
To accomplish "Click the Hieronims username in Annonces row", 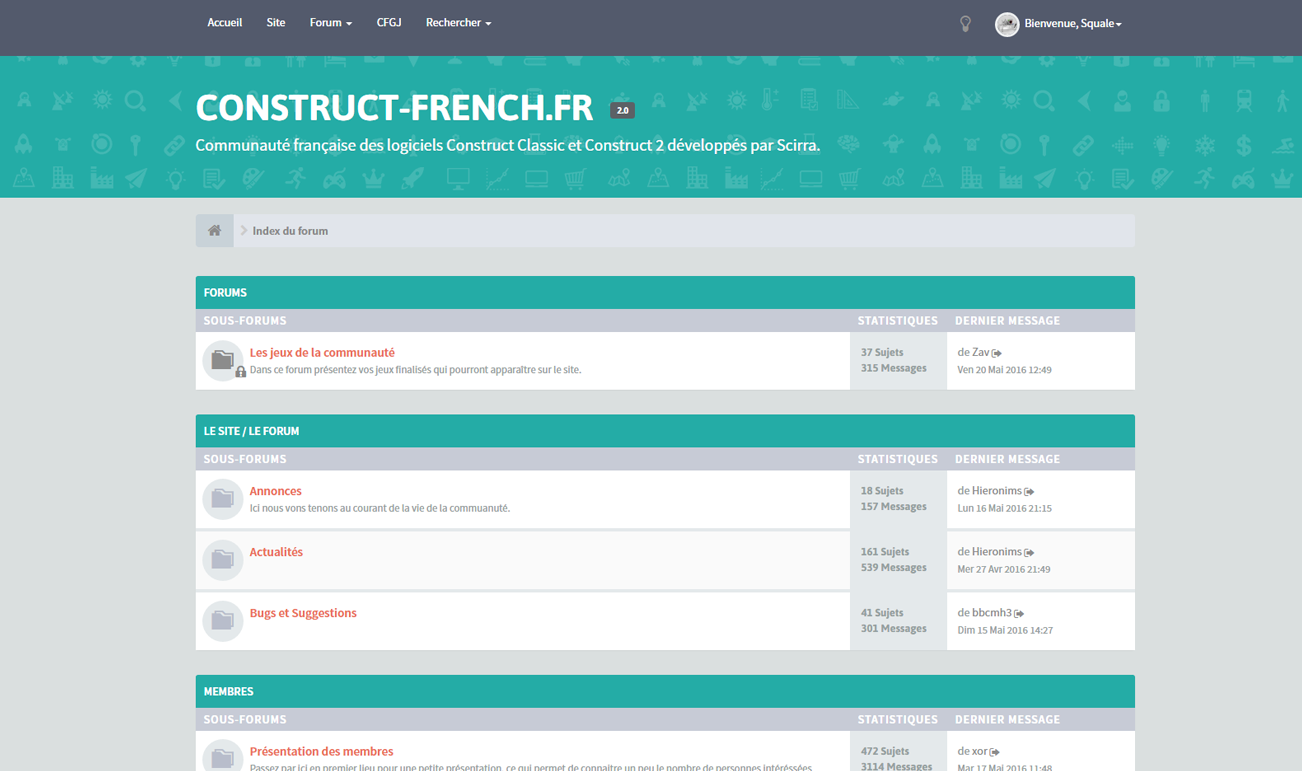I will click(996, 491).
